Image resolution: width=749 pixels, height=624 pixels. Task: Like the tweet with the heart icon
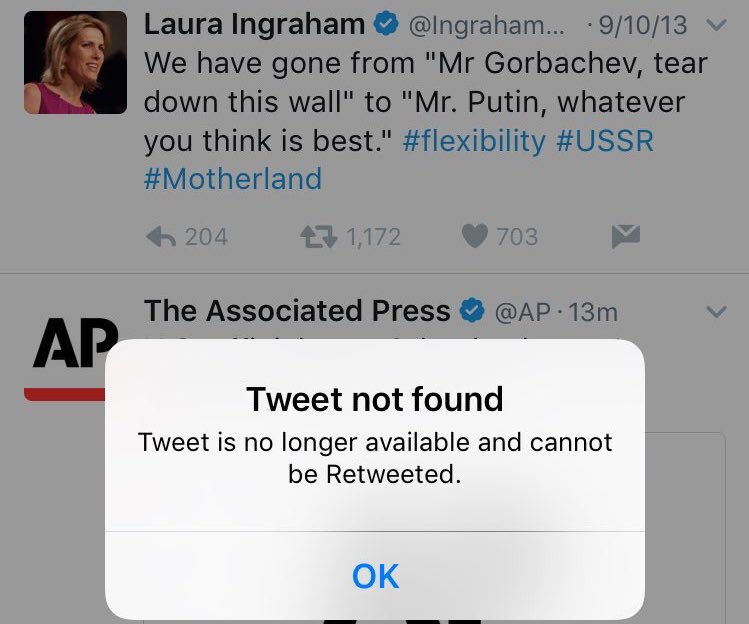click(x=475, y=236)
